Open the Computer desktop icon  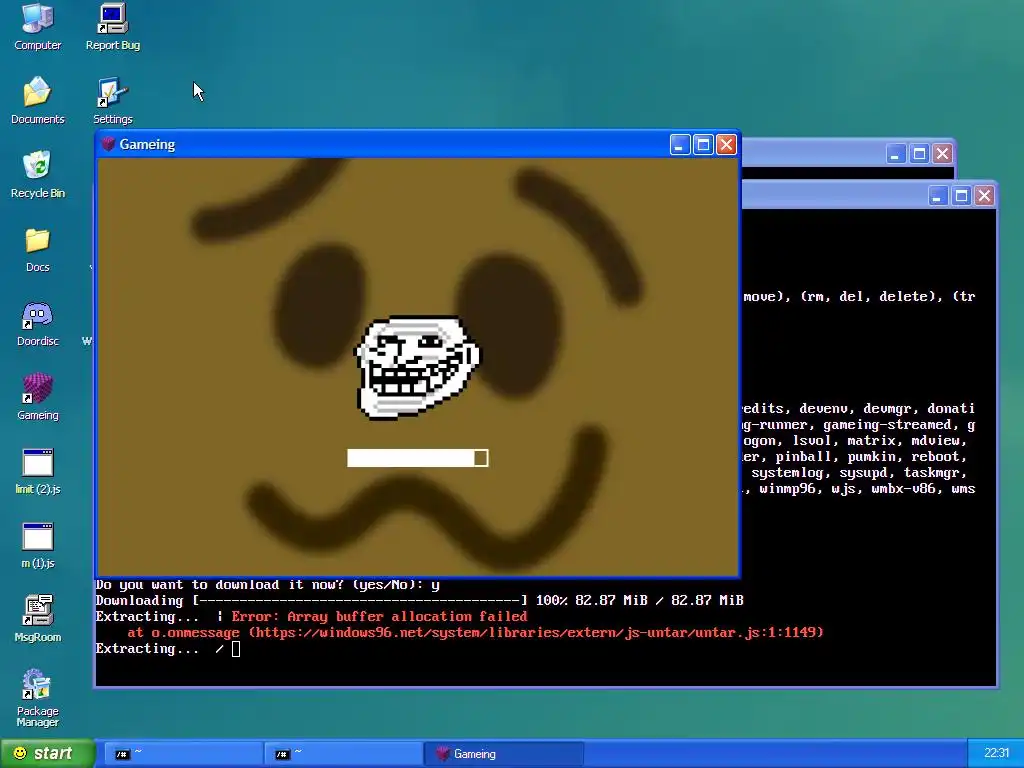[37, 26]
